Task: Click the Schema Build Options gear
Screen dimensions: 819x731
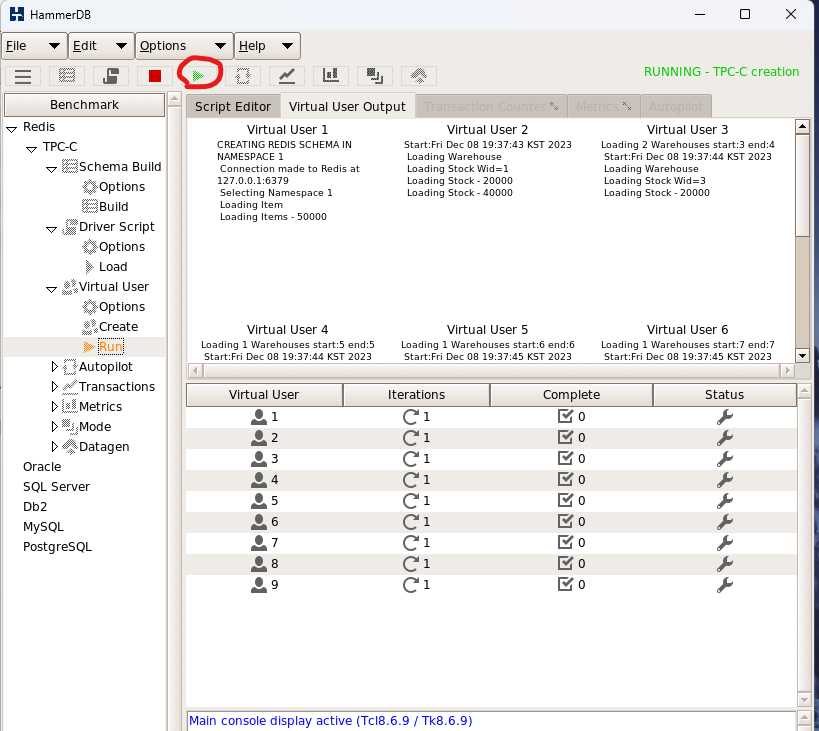Action: coord(90,187)
